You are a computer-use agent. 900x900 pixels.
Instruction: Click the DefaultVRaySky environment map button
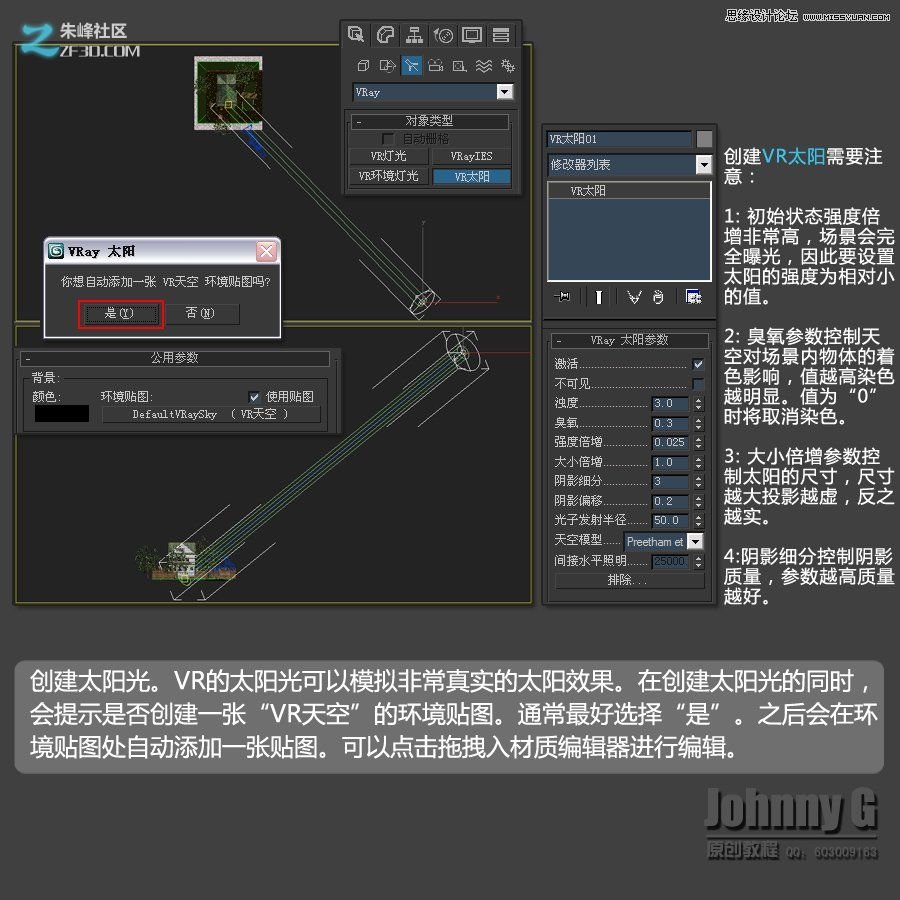click(211, 414)
